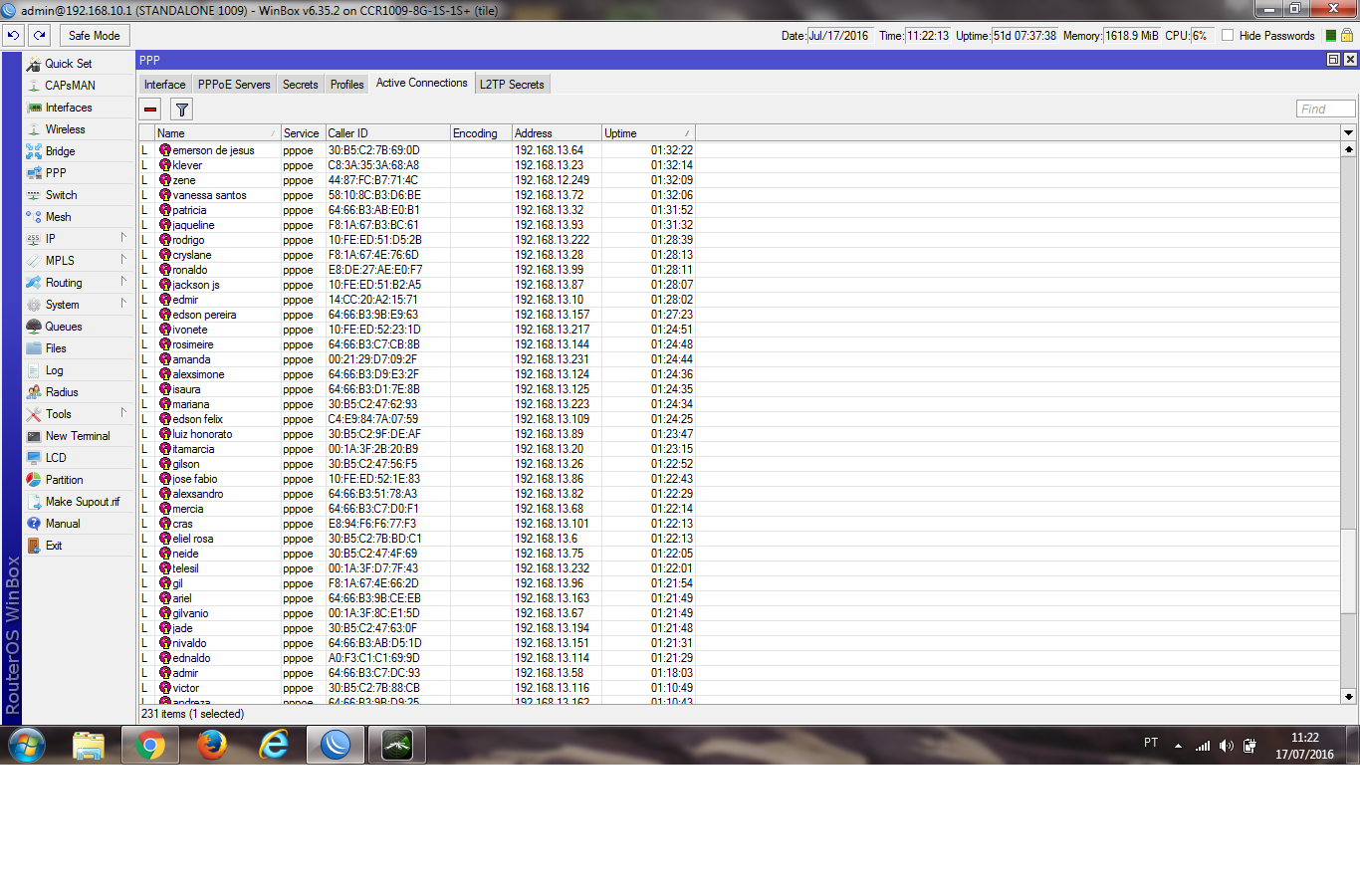
Task: Show hidden system tray icons
Action: [1178, 746]
